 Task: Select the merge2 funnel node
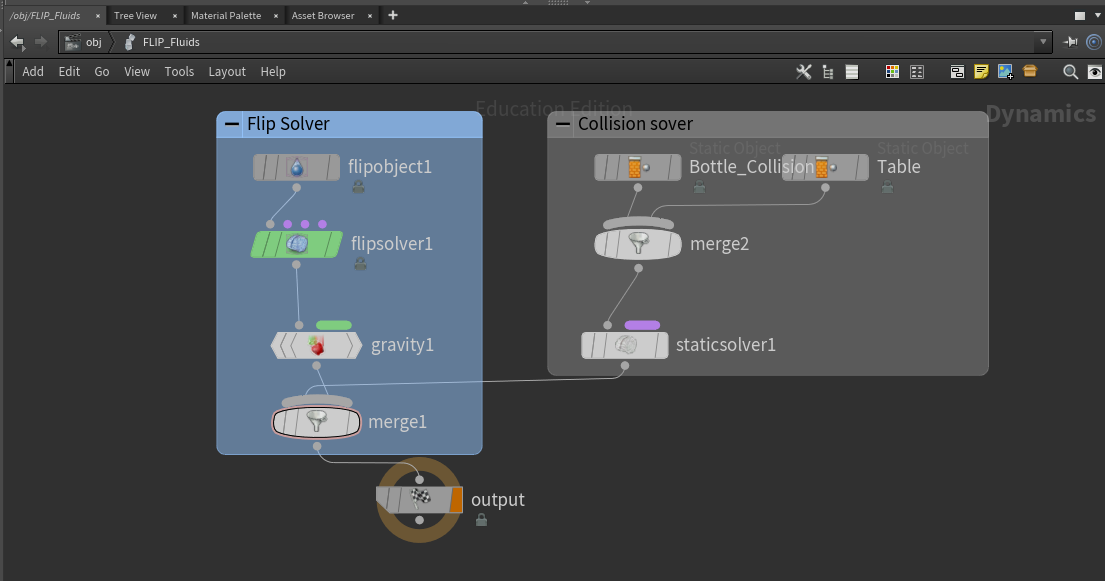(638, 245)
